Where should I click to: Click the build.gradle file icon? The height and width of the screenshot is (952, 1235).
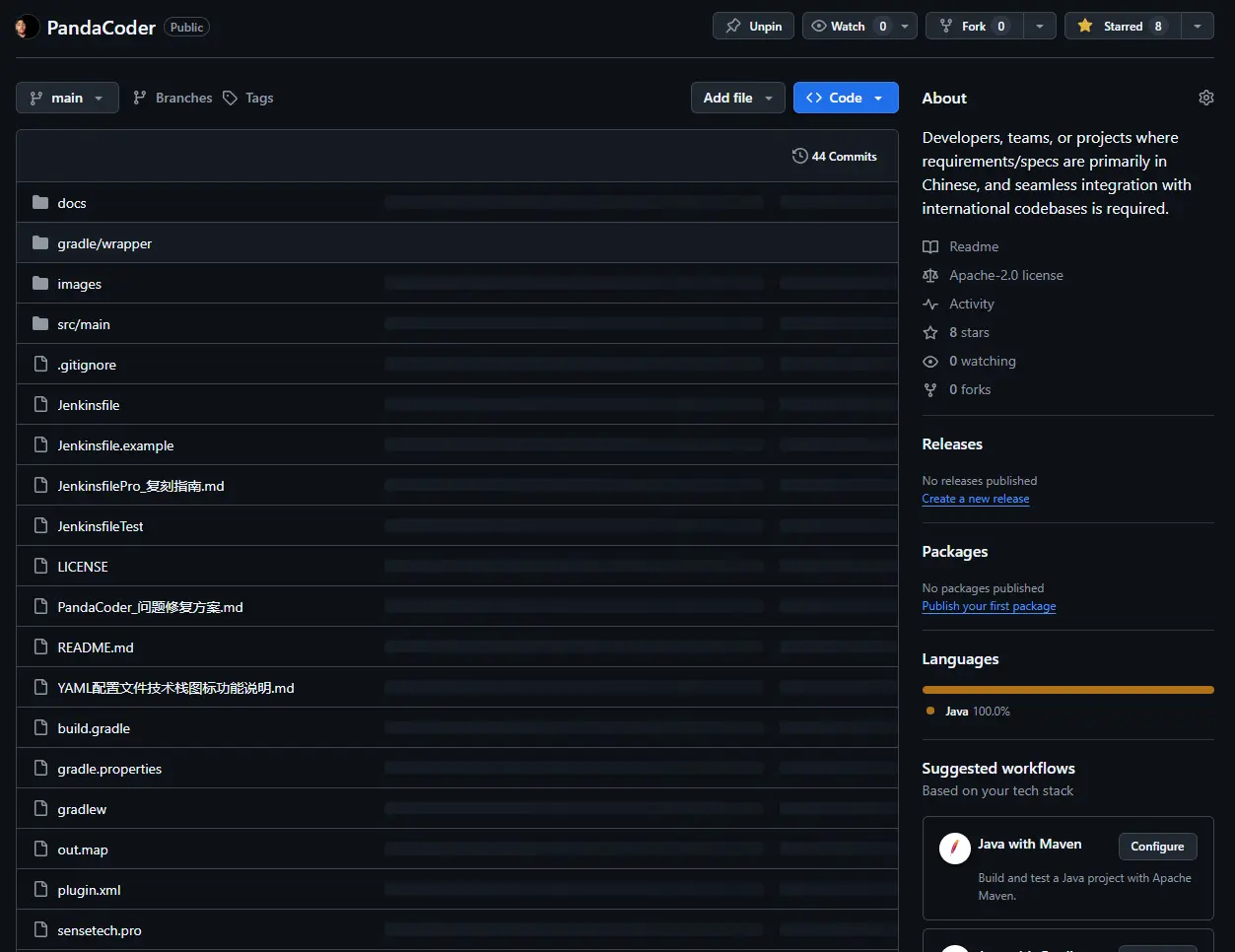pos(40,727)
